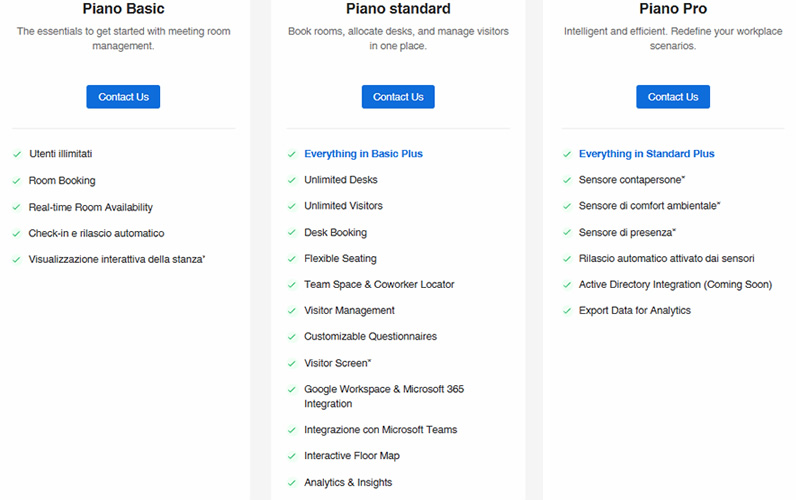This screenshot has height=500, width=800.
Task: Click the checkmark next to Analytics & Insights
Action: (x=292, y=483)
